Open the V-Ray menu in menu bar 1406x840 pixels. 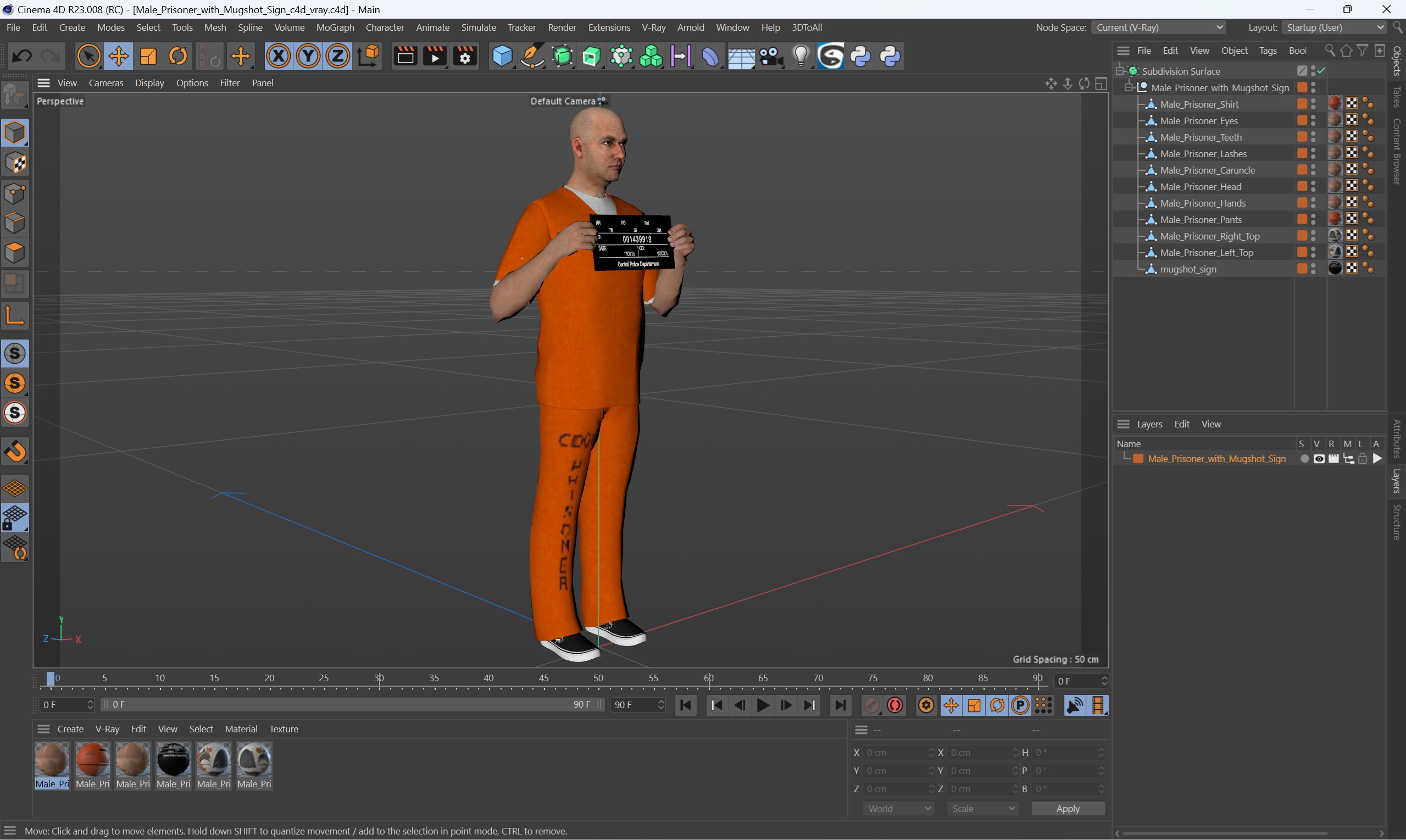coord(653,27)
